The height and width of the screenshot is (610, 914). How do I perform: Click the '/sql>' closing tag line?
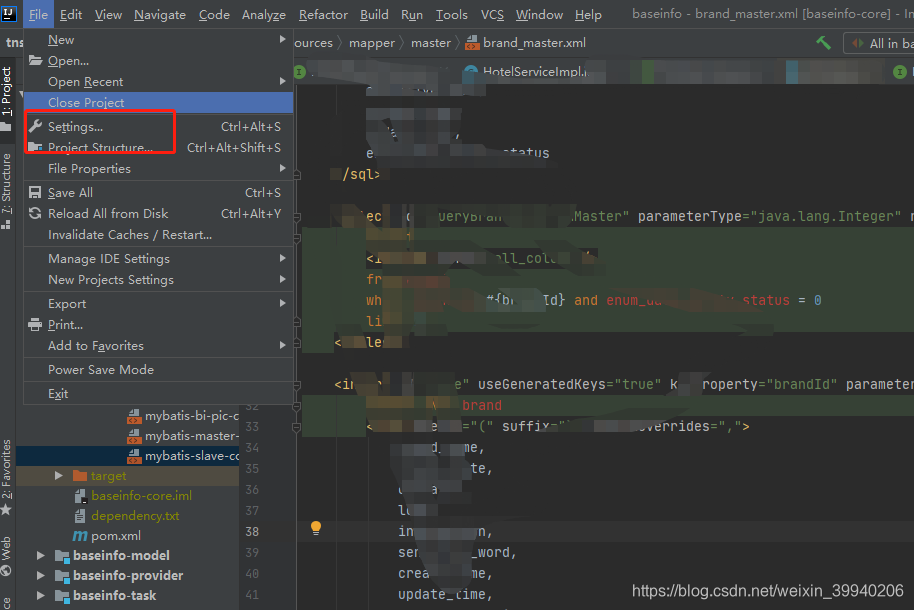tap(361, 174)
